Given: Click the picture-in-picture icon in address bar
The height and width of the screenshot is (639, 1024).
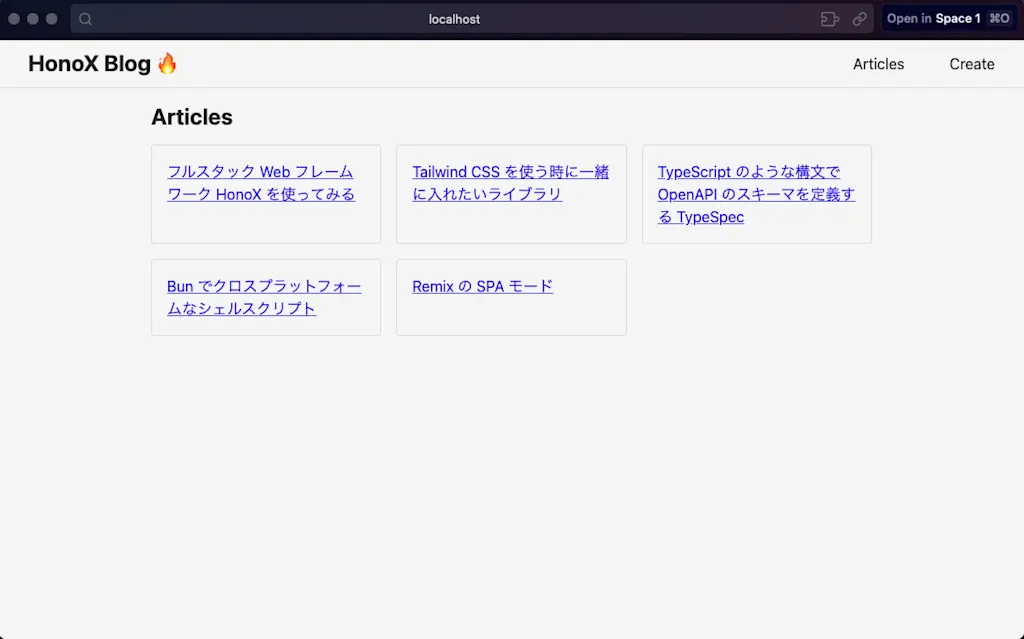Looking at the screenshot, I should coord(829,19).
